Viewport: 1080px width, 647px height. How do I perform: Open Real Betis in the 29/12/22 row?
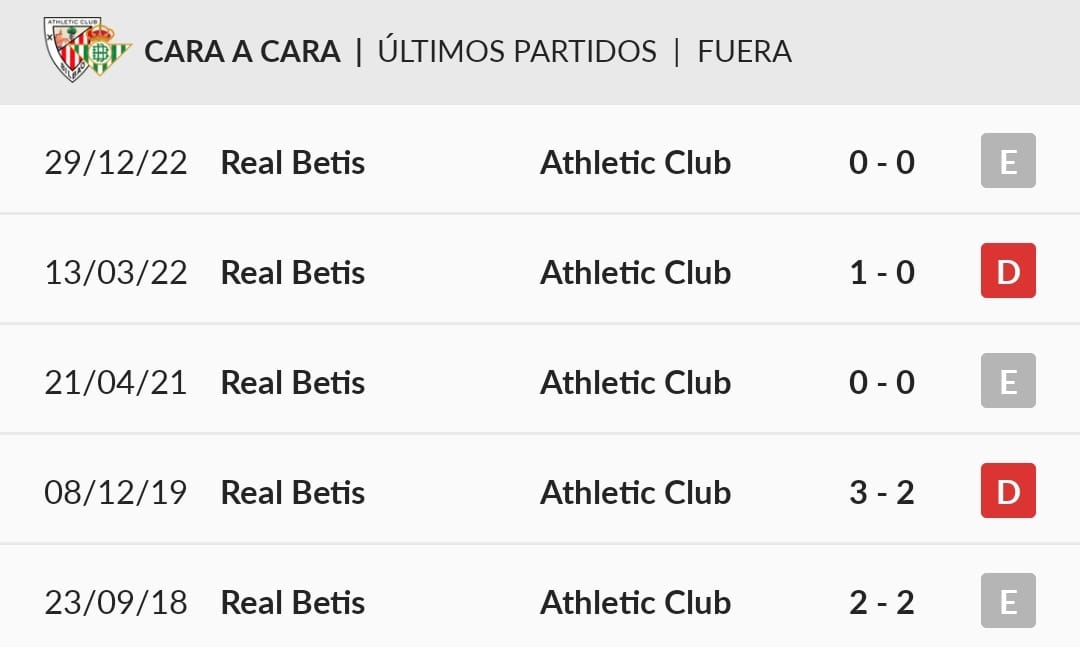click(293, 163)
